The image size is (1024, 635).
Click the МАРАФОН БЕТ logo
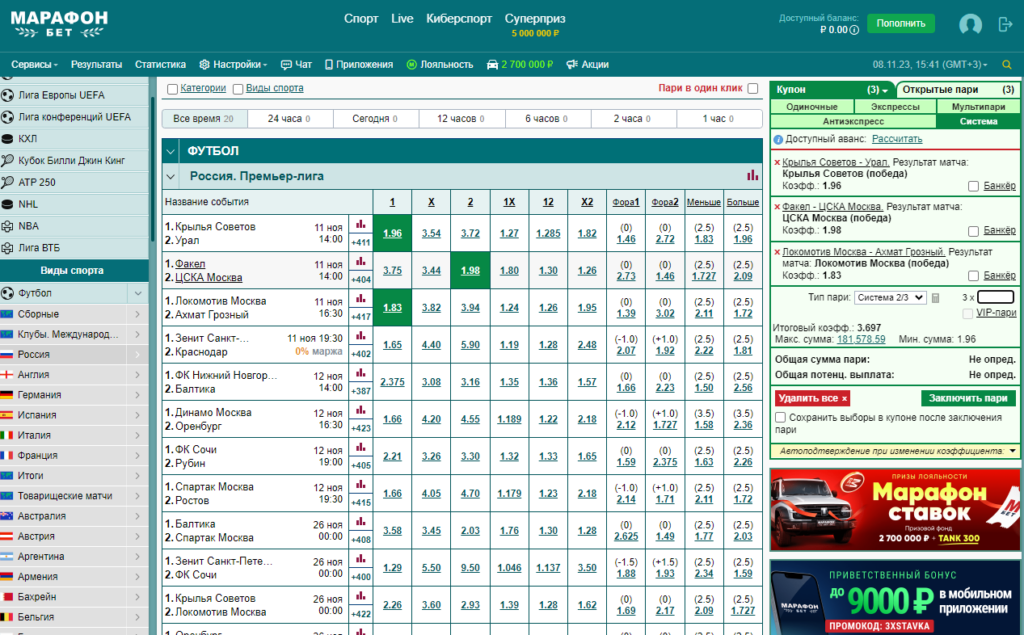point(59,25)
